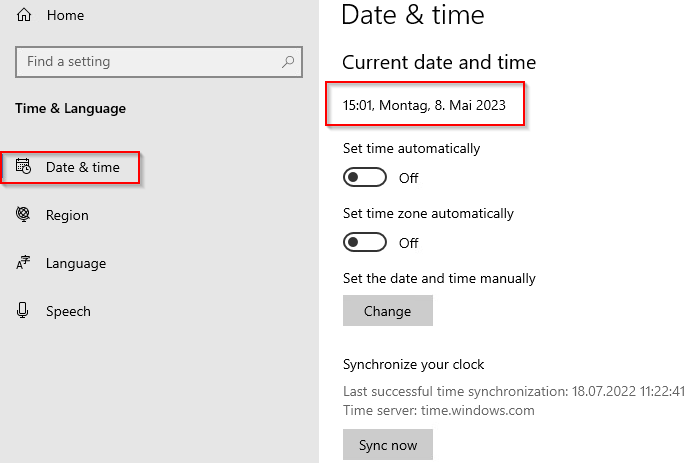689x463 pixels.
Task: Open the Language settings
Action: [76, 263]
